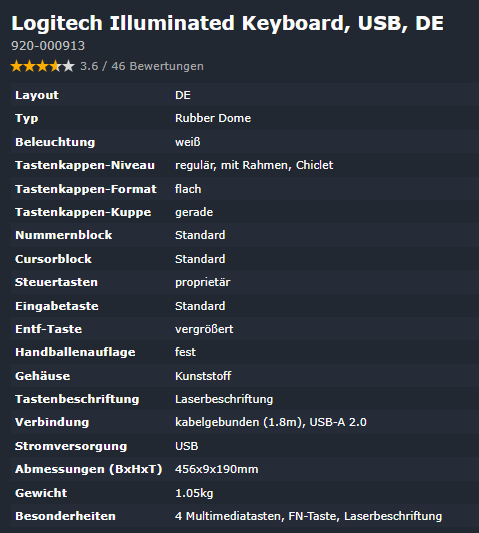Click the Entf-Taste value vergrößert
The width and height of the screenshot is (479, 533).
[x=204, y=329]
